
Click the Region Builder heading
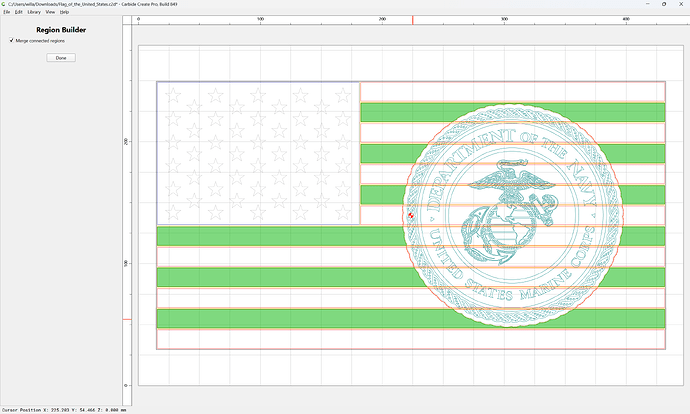click(61, 30)
